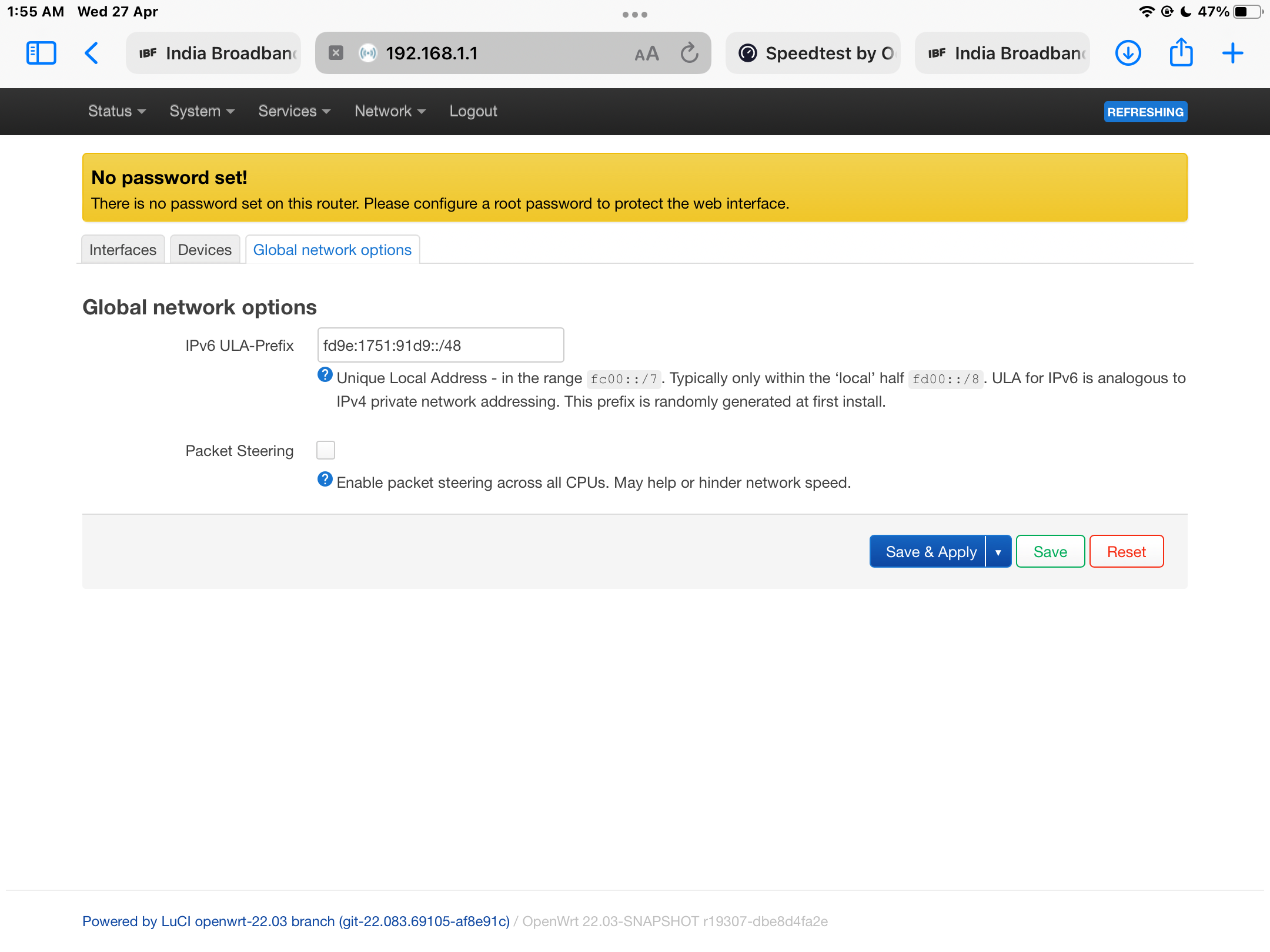Add a new tab with plus icon
Image resolution: width=1270 pixels, height=952 pixels.
pyautogui.click(x=1232, y=53)
